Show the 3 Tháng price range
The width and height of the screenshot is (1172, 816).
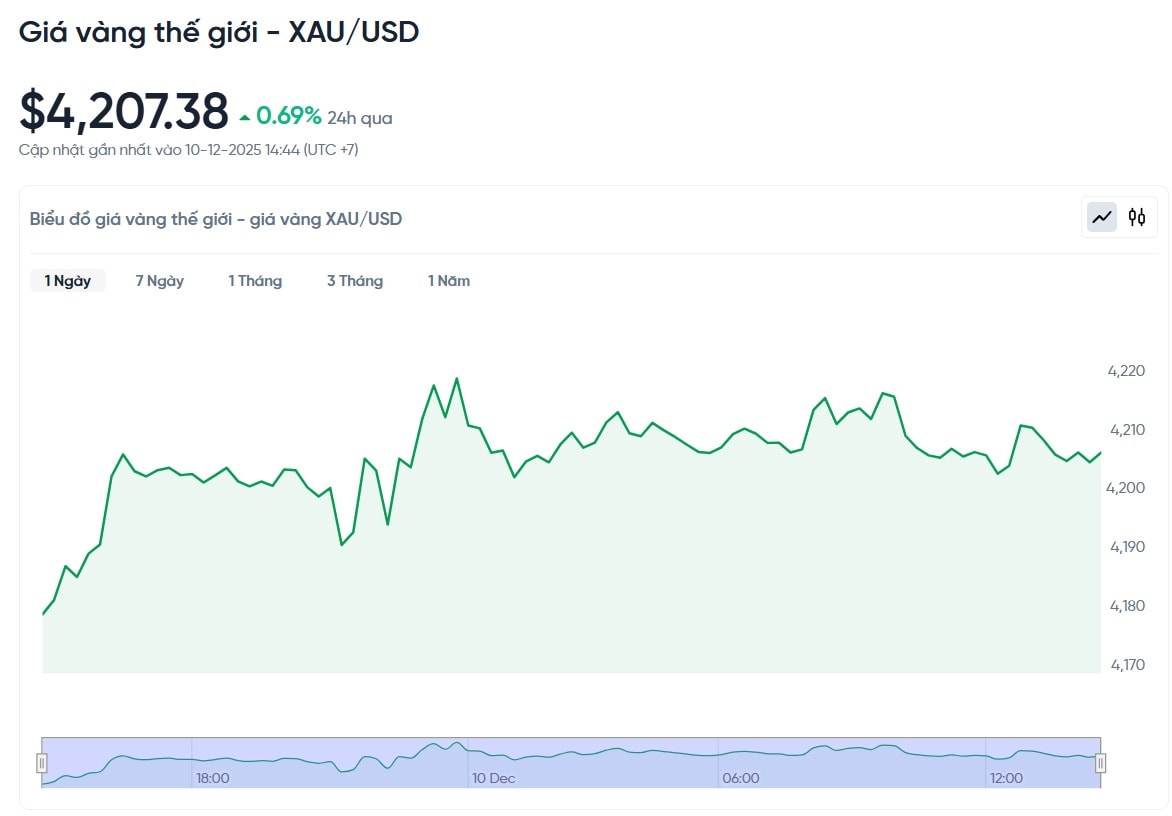pos(355,281)
